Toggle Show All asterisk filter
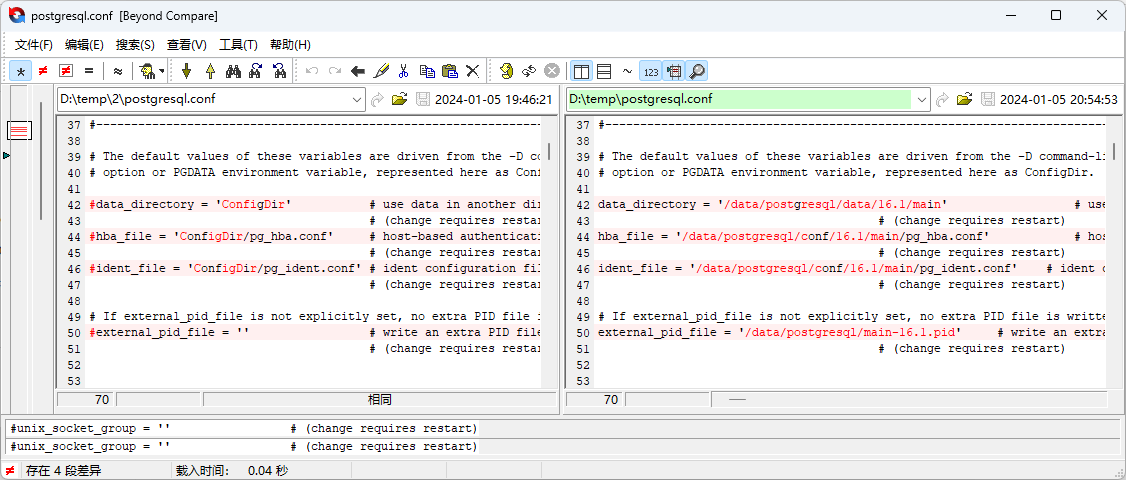Screen dimensions: 1126x480 [20, 71]
